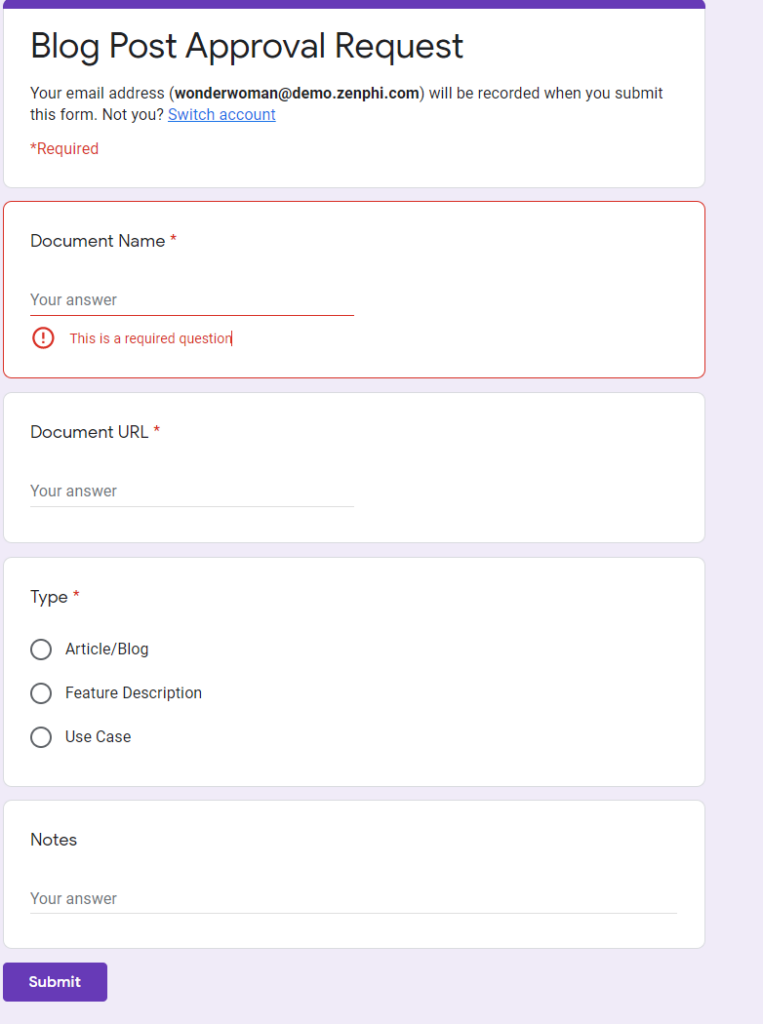The height and width of the screenshot is (1024, 763).
Task: Click the required question error icon
Action: (42, 338)
